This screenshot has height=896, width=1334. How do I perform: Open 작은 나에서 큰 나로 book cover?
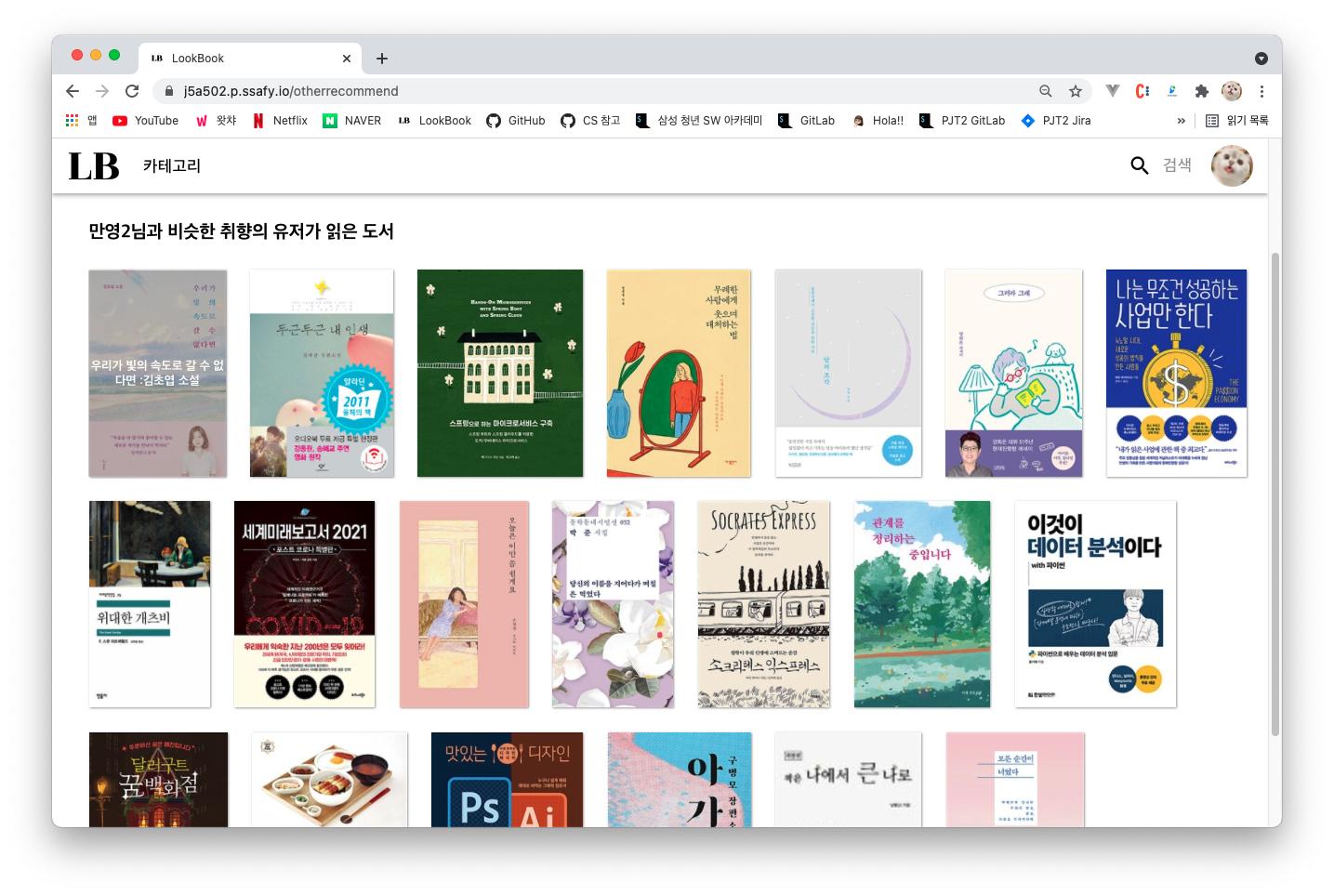pyautogui.click(x=849, y=779)
